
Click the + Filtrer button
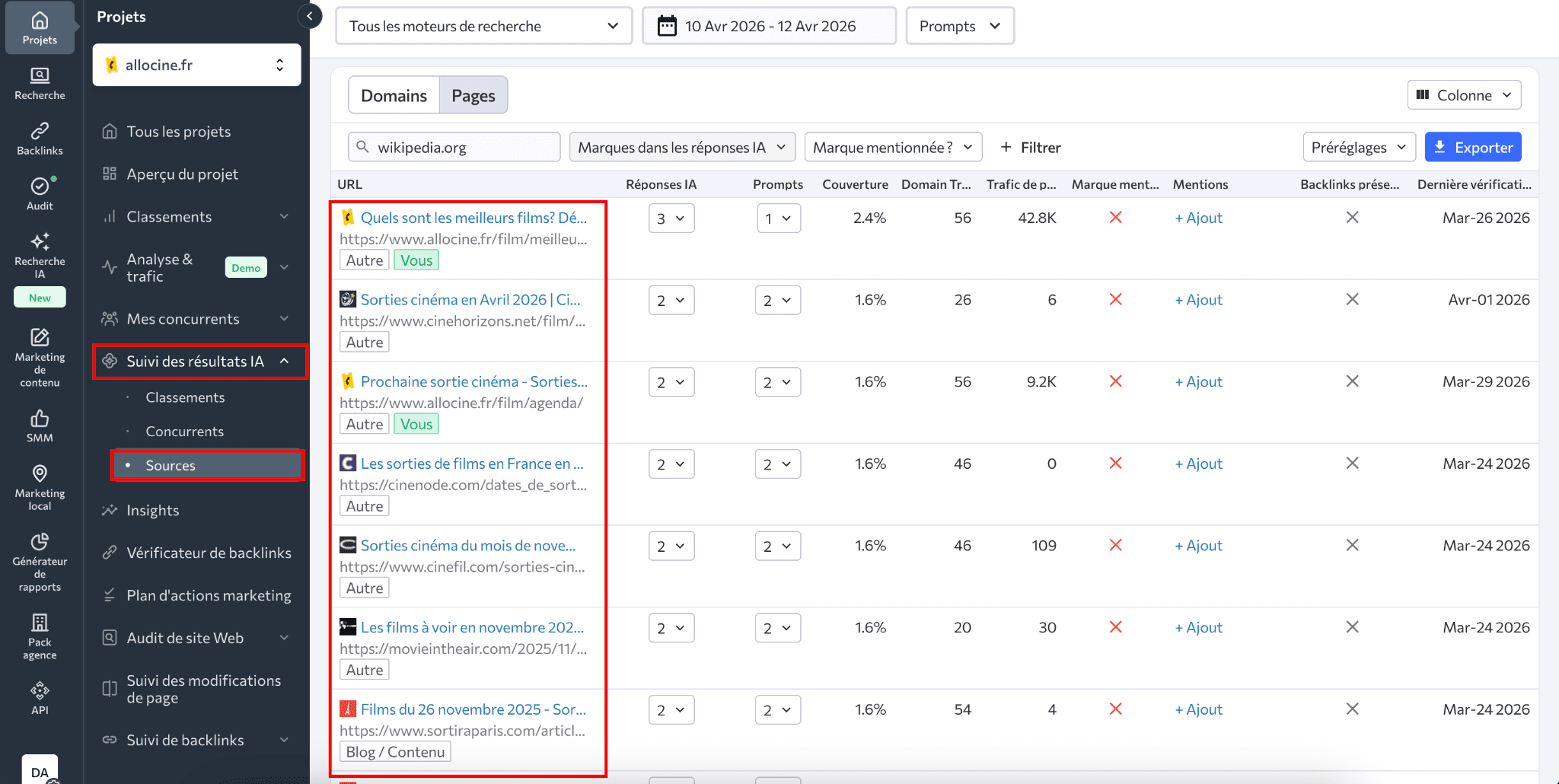[1030, 147]
